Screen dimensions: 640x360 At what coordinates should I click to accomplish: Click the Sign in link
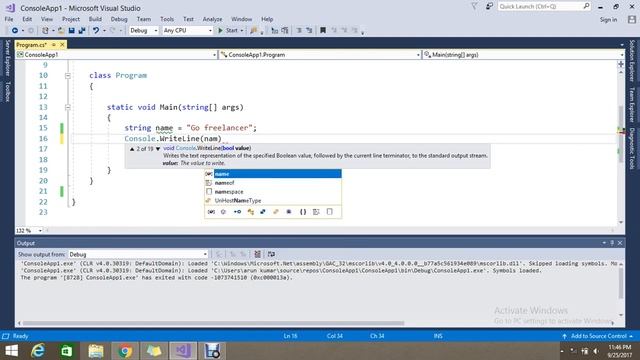(608, 19)
